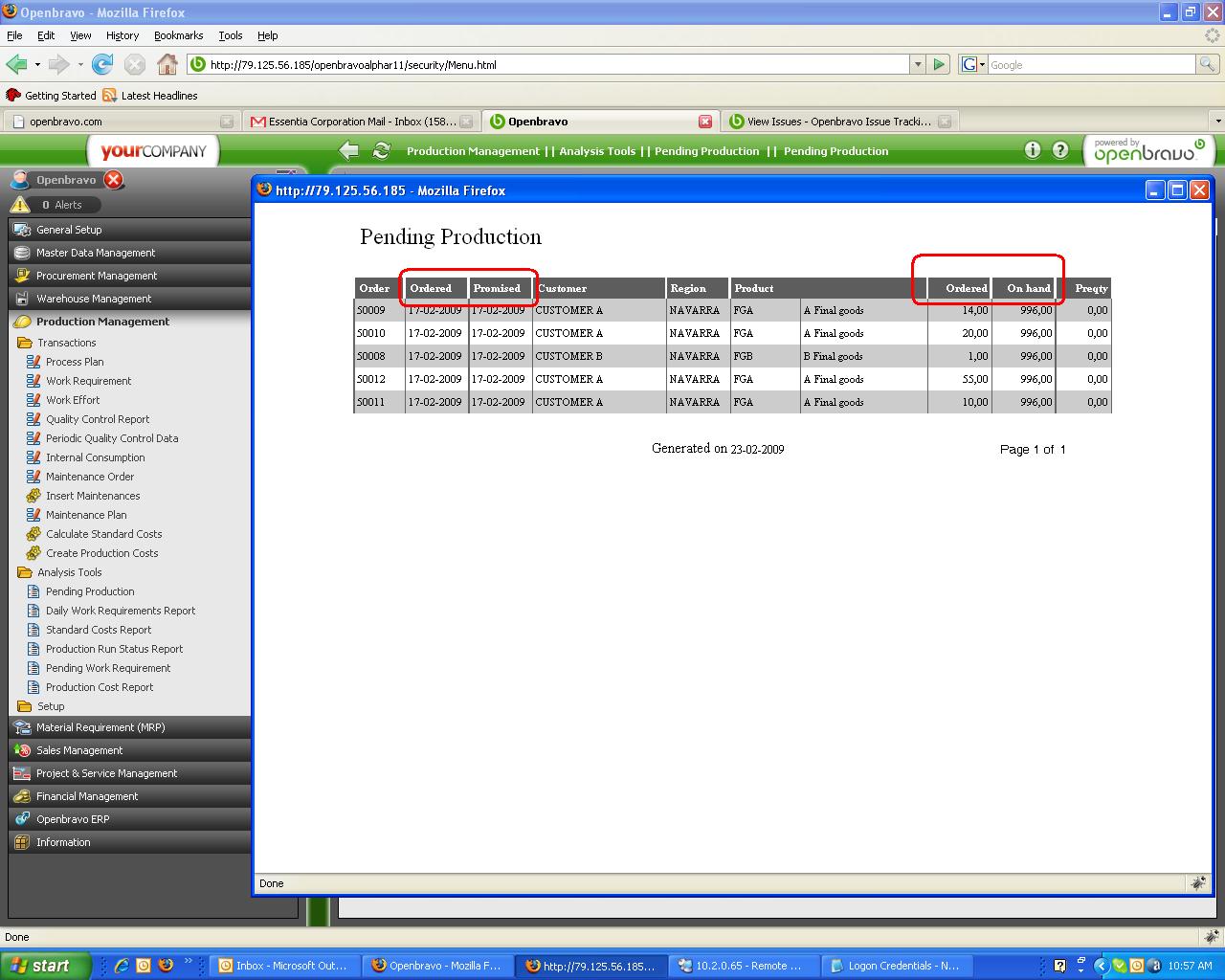The height and width of the screenshot is (980, 1225).
Task: Click the CUSTOMER B cell in the report
Action: click(x=569, y=356)
